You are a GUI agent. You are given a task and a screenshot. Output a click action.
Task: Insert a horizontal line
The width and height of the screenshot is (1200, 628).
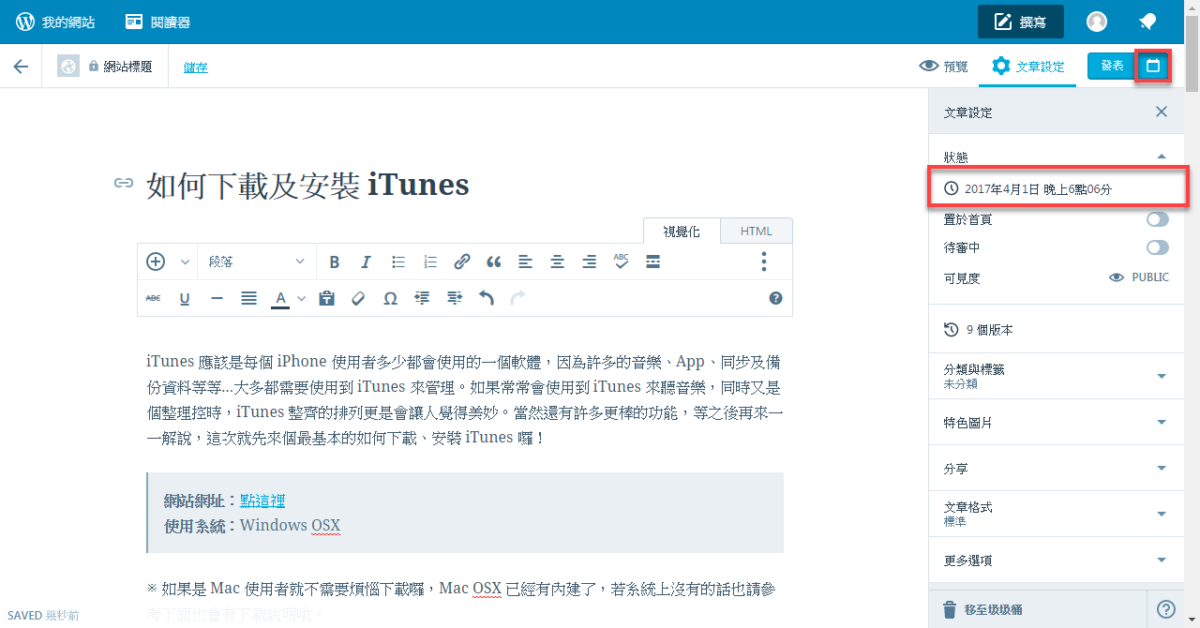click(217, 298)
